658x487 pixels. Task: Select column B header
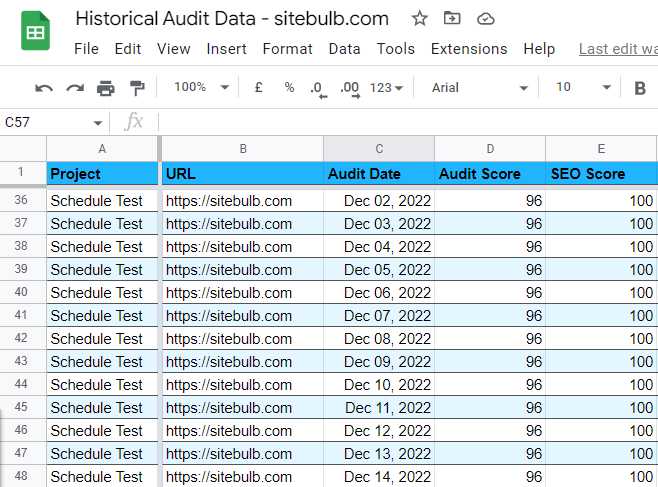coord(243,149)
